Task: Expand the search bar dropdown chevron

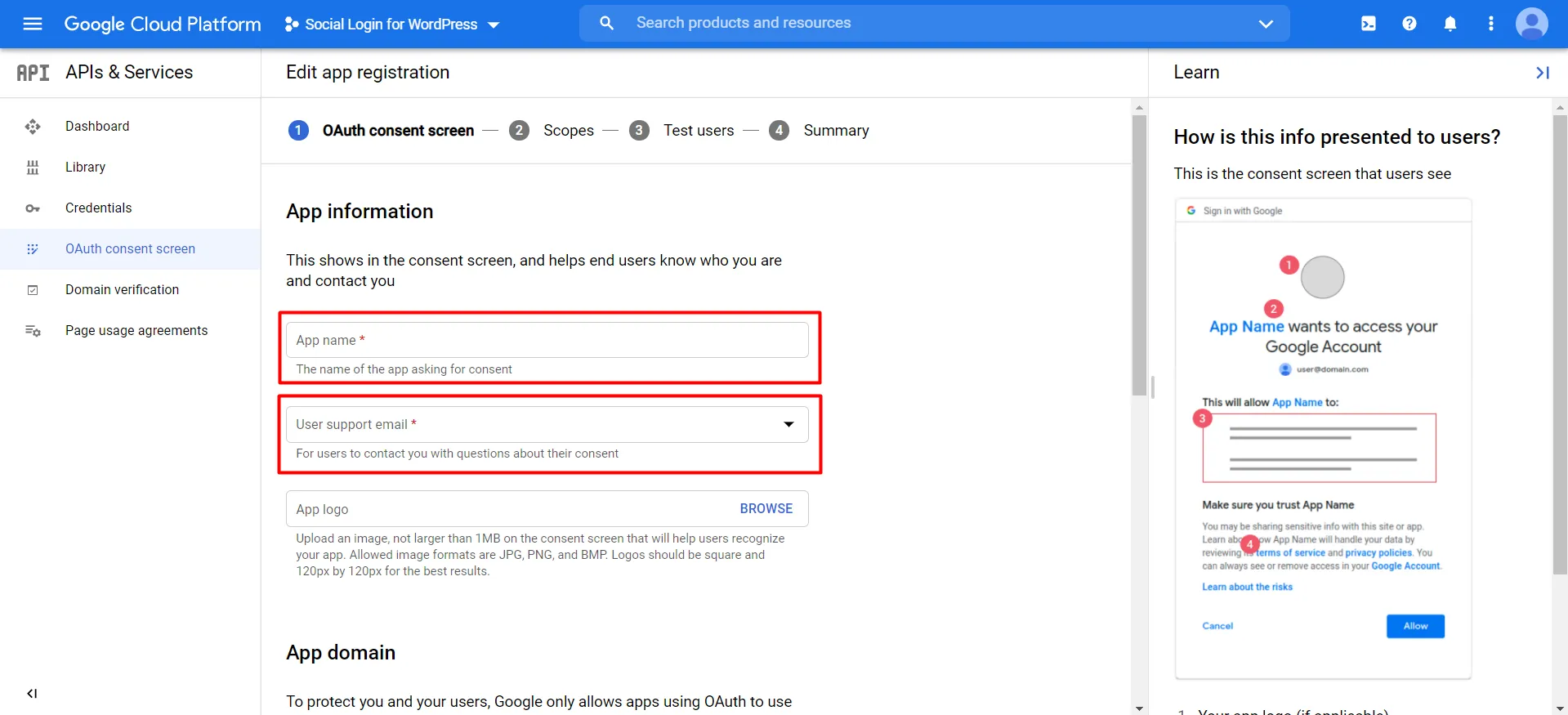Action: [1266, 24]
